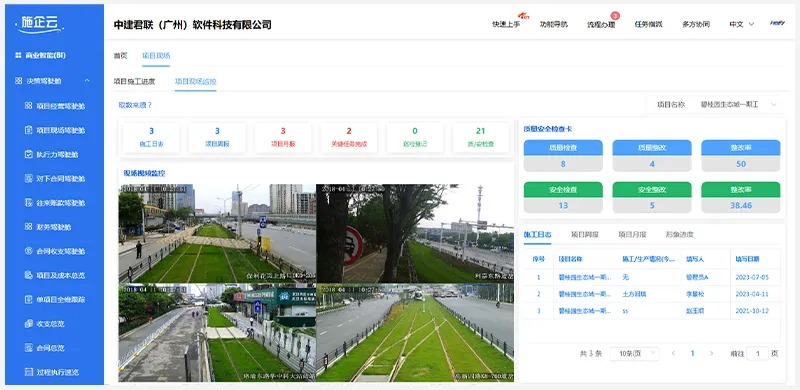
Task: Click the 财务驾驶舱 sidebar icon
Action: pos(29,227)
